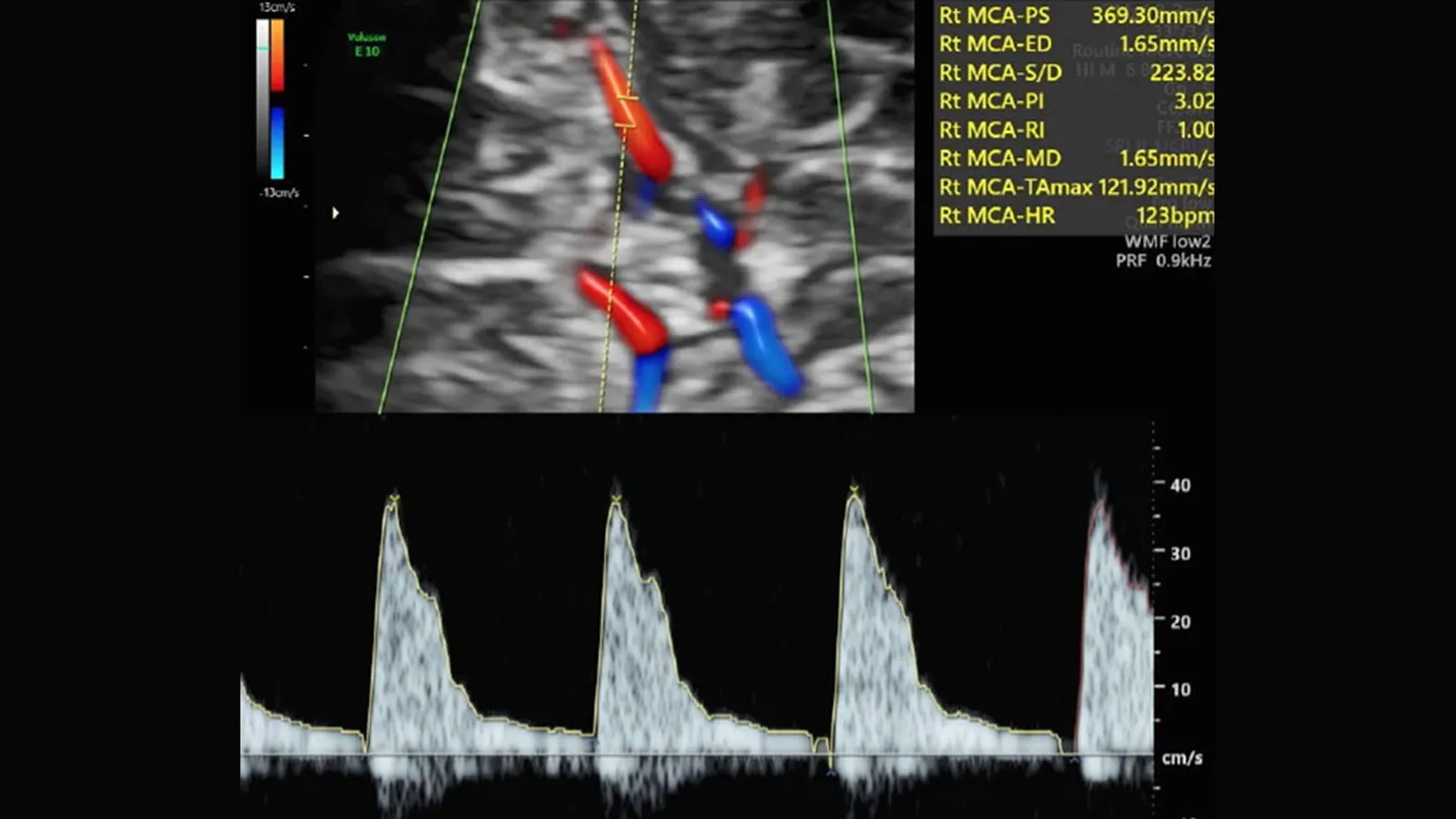Select the Rt MCA-RI measurement row
The height and width of the screenshot is (819, 1456).
click(x=1075, y=130)
